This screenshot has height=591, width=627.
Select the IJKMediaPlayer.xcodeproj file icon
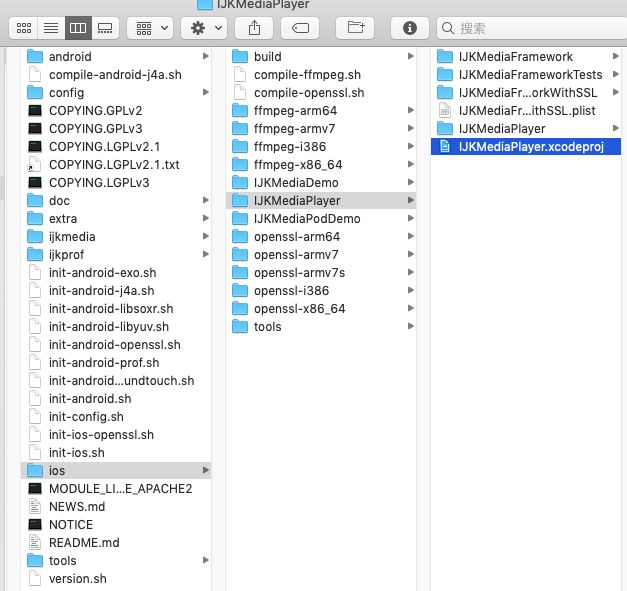(x=445, y=146)
